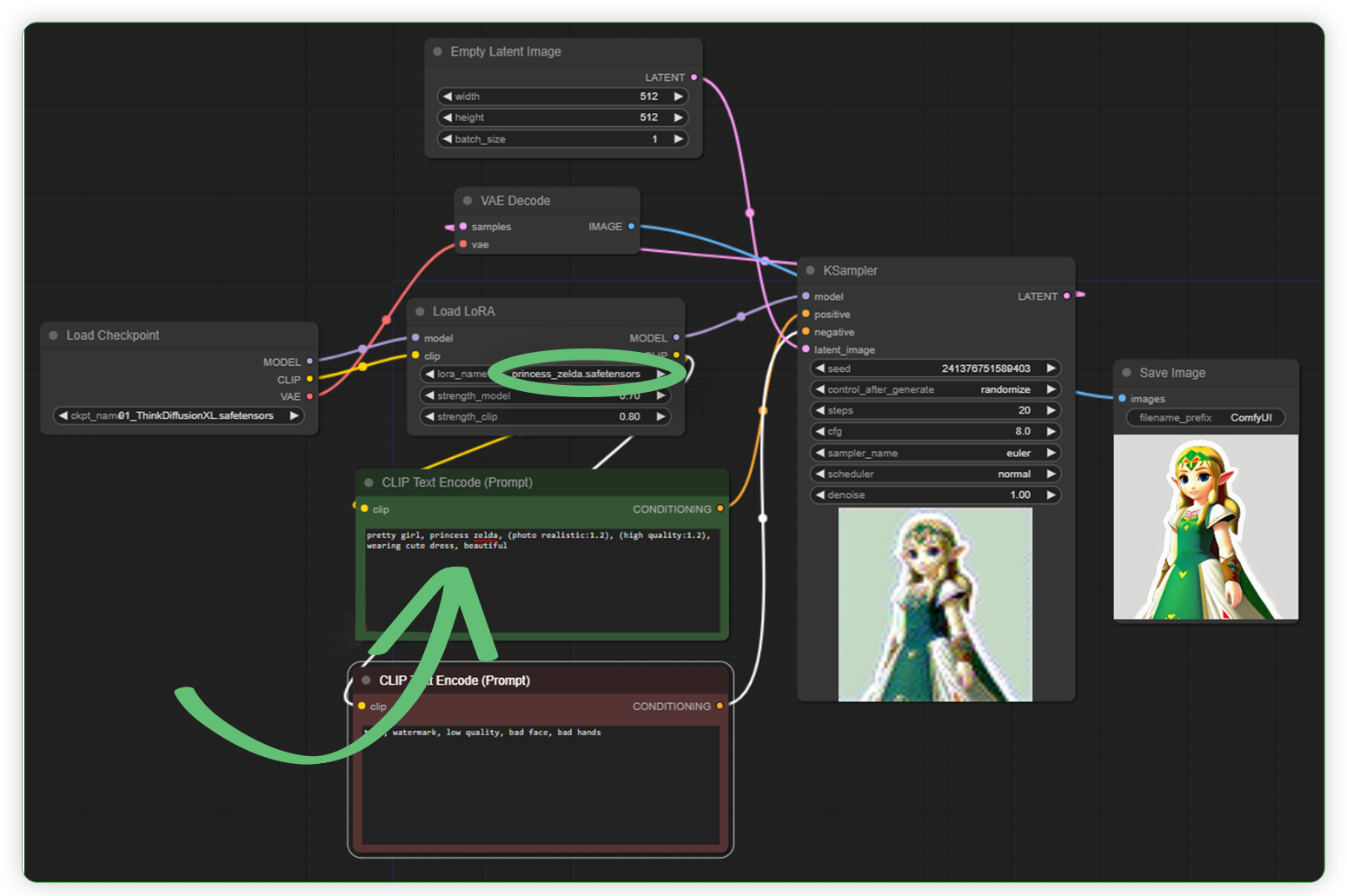Image resolution: width=1347 pixels, height=896 pixels.
Task: Open the ckpt_name checkpoint dropdown
Action: (179, 415)
